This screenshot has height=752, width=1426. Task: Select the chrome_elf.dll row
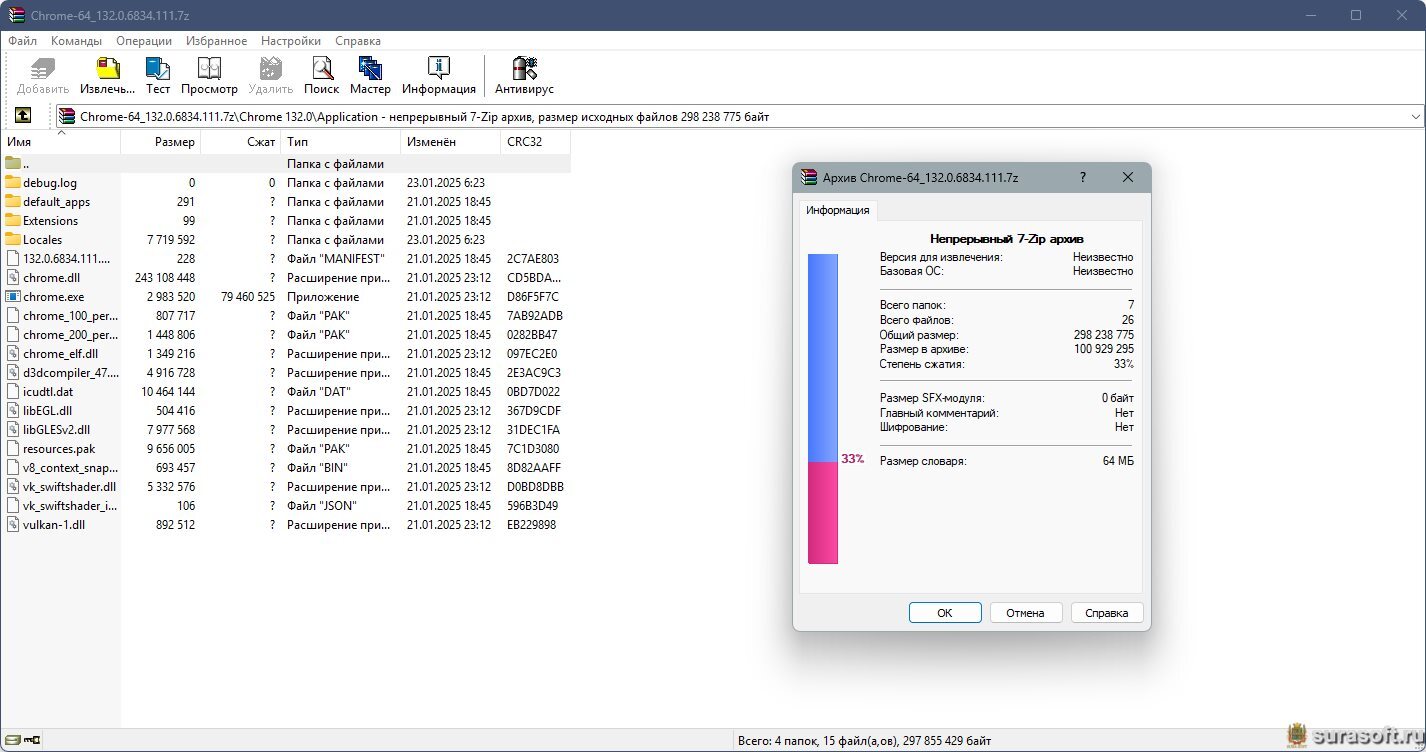click(x=285, y=354)
